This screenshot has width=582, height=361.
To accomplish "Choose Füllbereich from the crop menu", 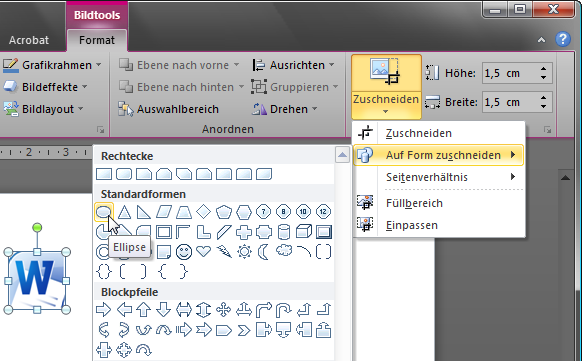I will tap(438, 203).
